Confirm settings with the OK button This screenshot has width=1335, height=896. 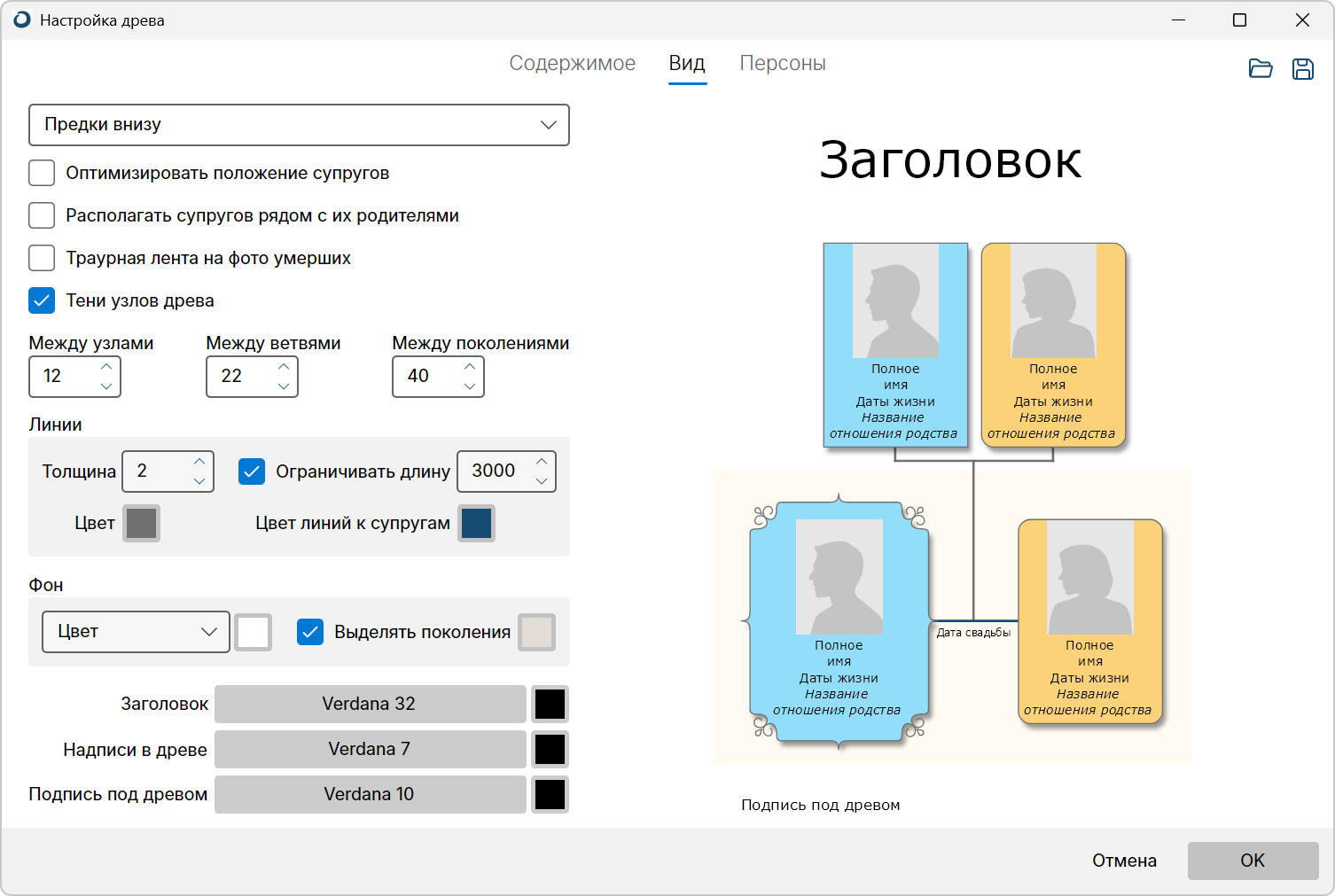coord(1253,860)
